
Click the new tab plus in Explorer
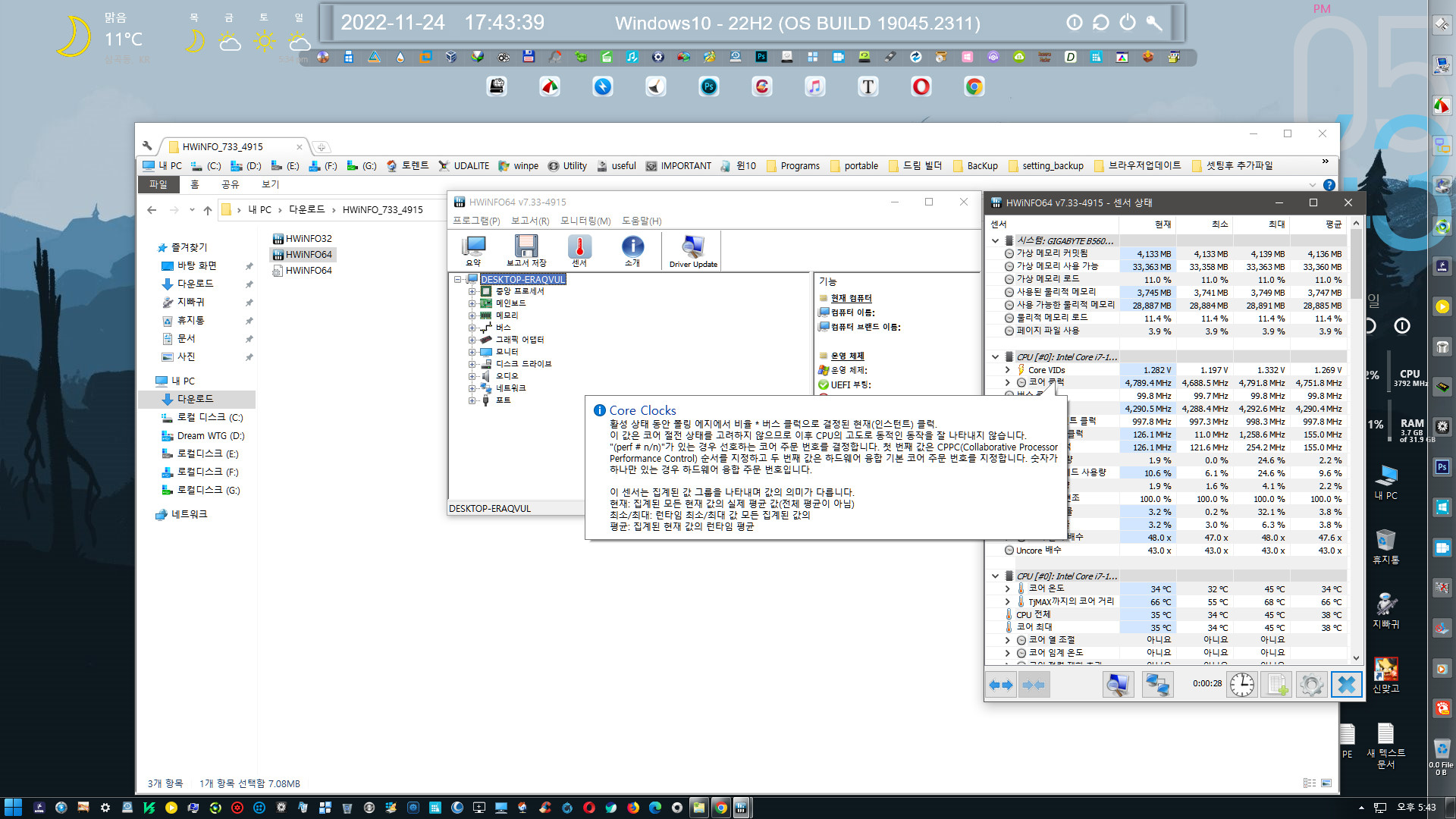[x=321, y=147]
